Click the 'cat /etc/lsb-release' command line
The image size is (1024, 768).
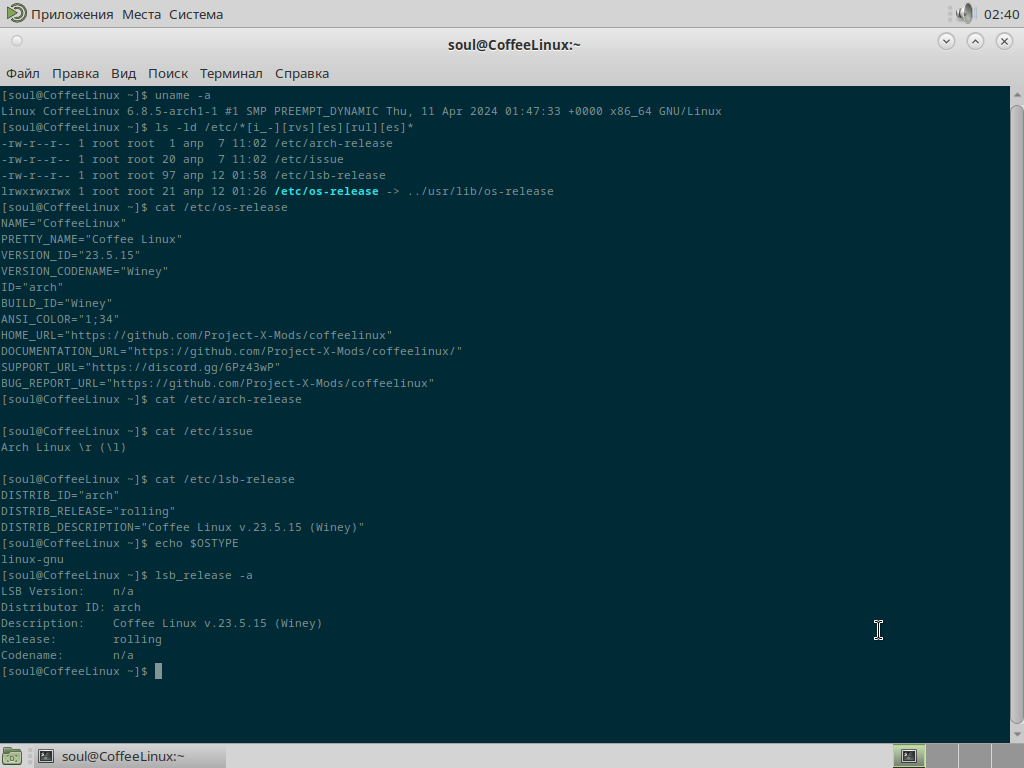point(148,479)
